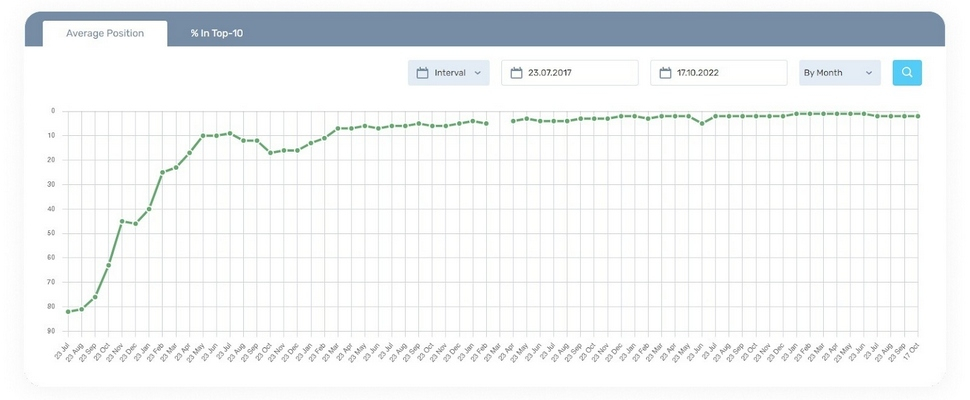Viewport: 970px width, 400px height.
Task: Click the calendar icon in Interval selector
Action: [x=422, y=73]
